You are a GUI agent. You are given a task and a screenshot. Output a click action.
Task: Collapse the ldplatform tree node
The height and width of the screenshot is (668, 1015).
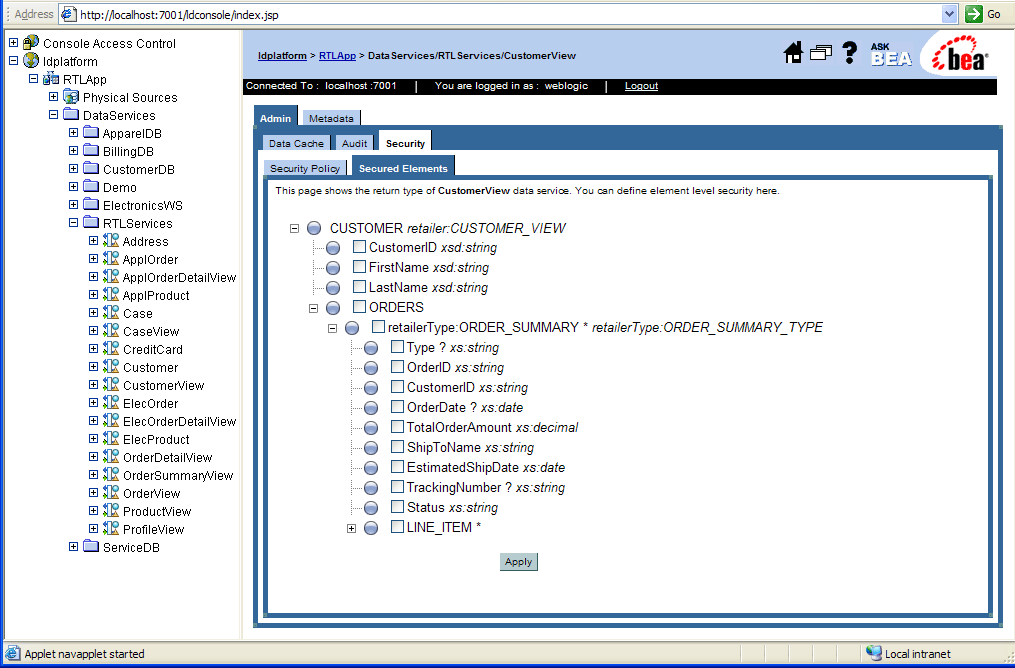click(x=14, y=61)
